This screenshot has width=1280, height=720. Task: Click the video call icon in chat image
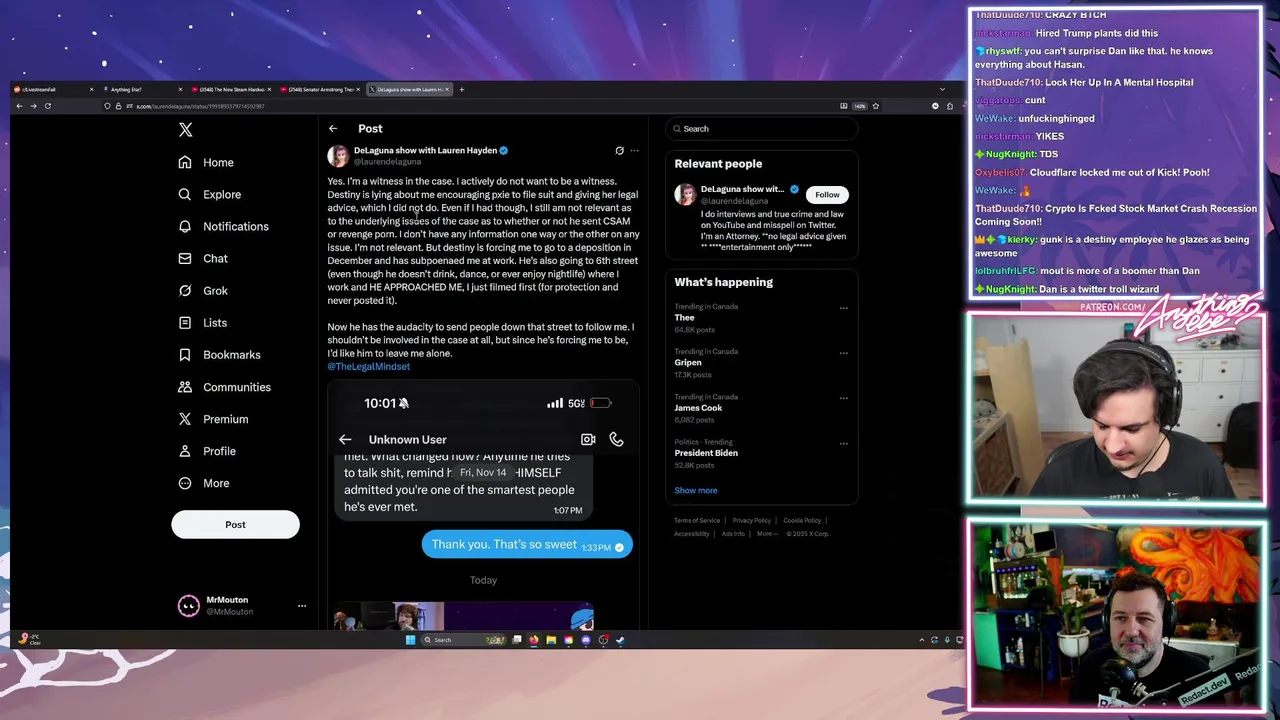pos(588,439)
